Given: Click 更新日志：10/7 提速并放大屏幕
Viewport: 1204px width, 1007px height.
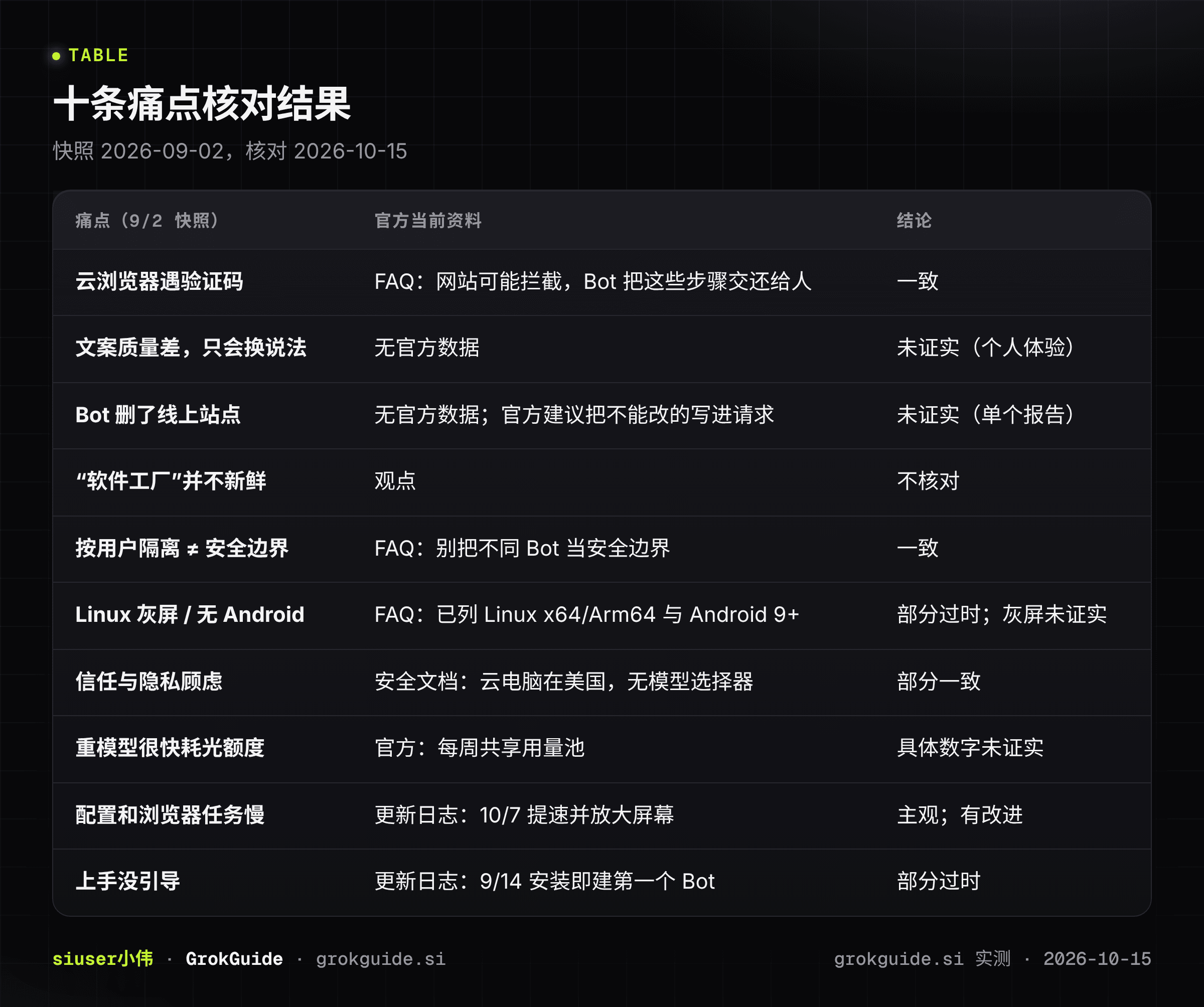Looking at the screenshot, I should (x=524, y=814).
